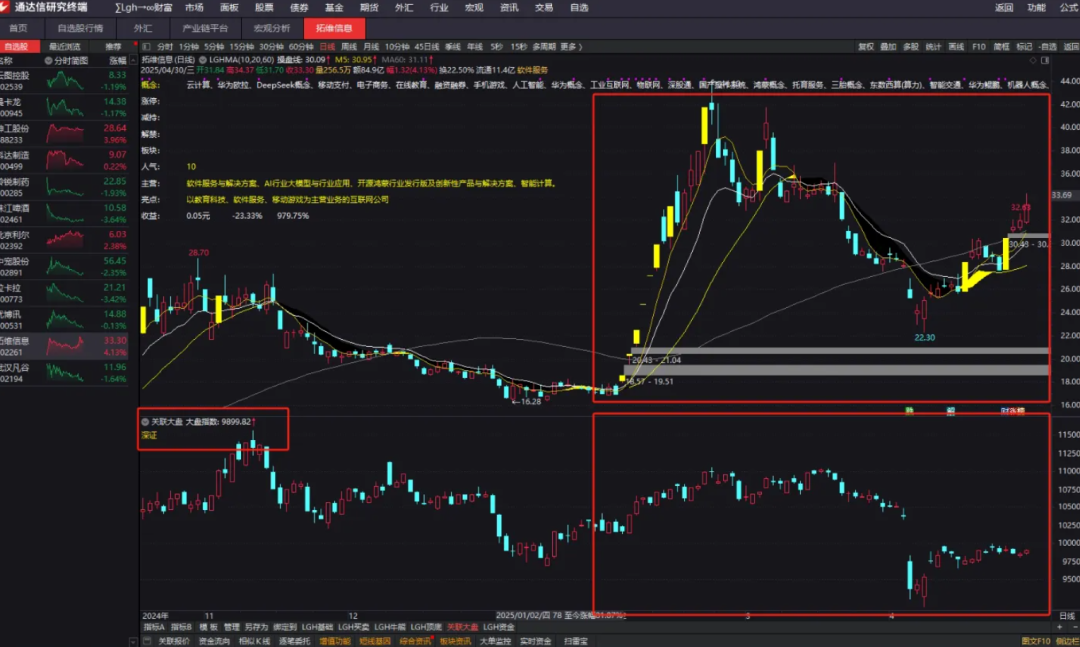This screenshot has width=1080, height=647.
Task: Toggle the panel layout icon before 分时
Action: coord(146,47)
